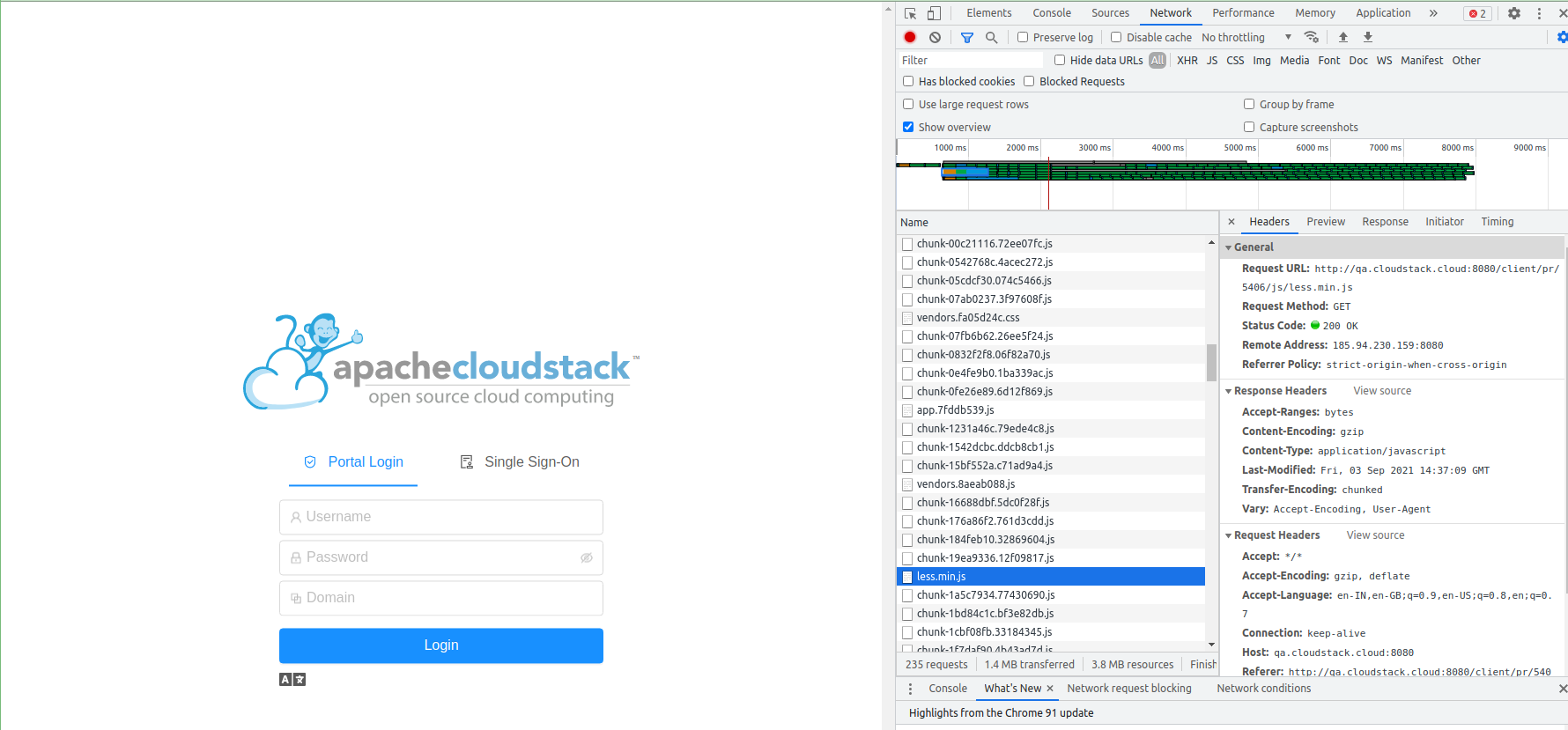Open network conditions wifi icon
The height and width of the screenshot is (730, 1568).
(1312, 37)
